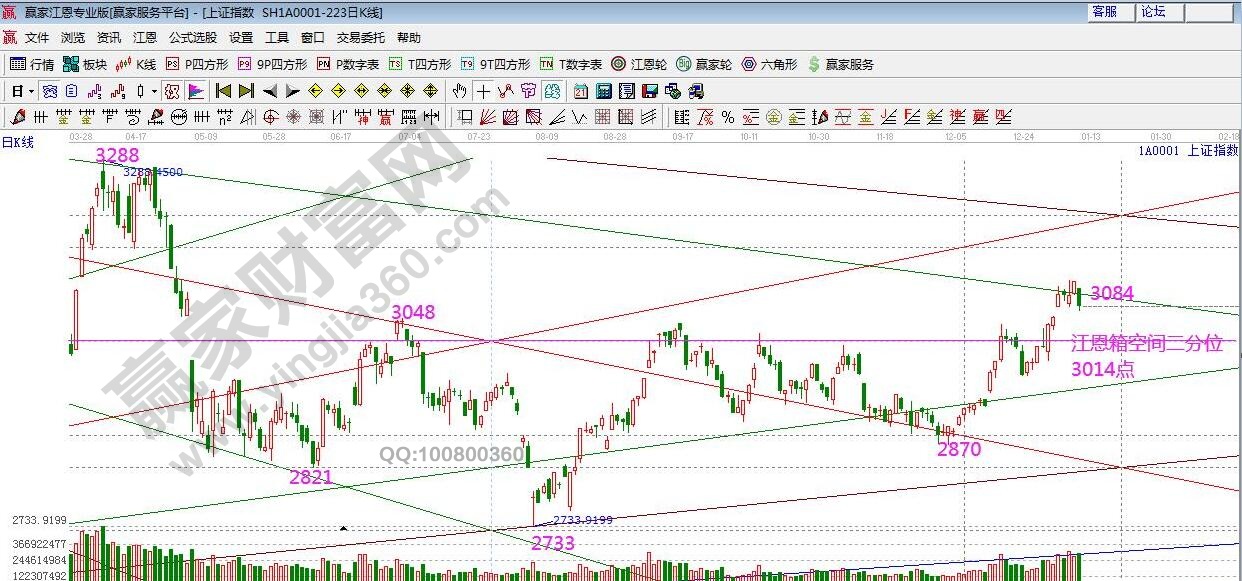
Task: Expand the 日 period dropdown arrow
Action: pyautogui.click(x=31, y=91)
